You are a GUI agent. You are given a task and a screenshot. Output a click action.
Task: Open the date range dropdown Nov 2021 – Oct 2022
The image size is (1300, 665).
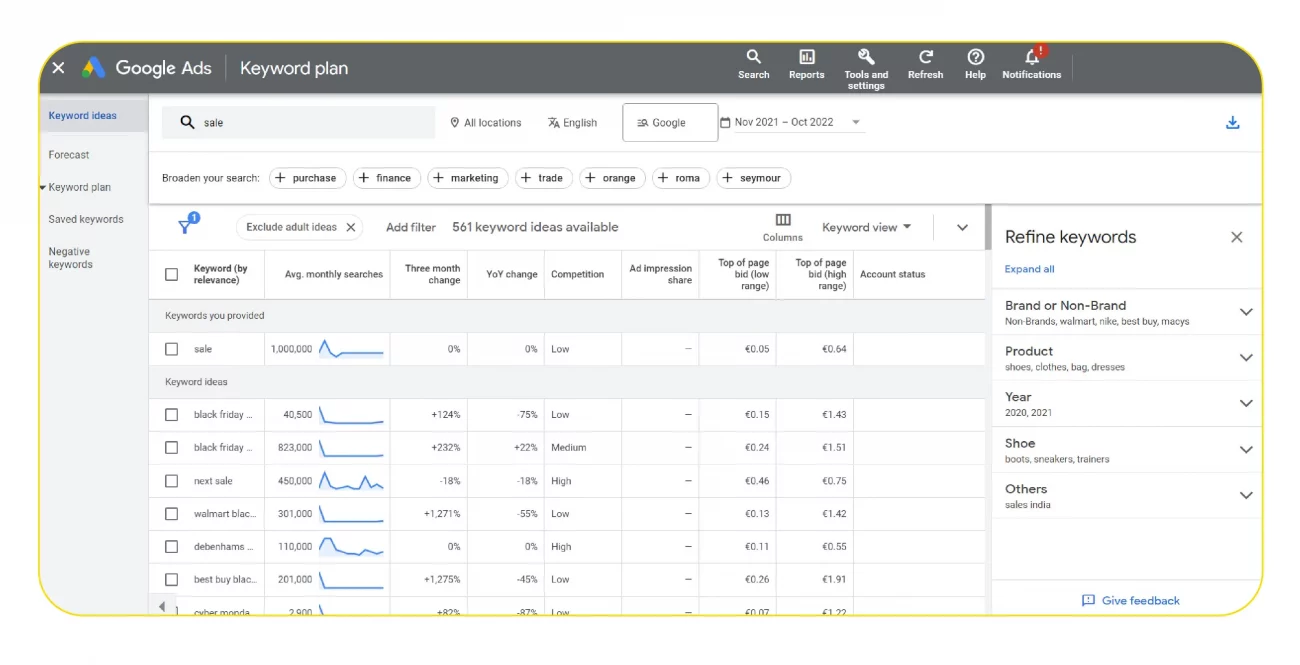click(x=791, y=122)
